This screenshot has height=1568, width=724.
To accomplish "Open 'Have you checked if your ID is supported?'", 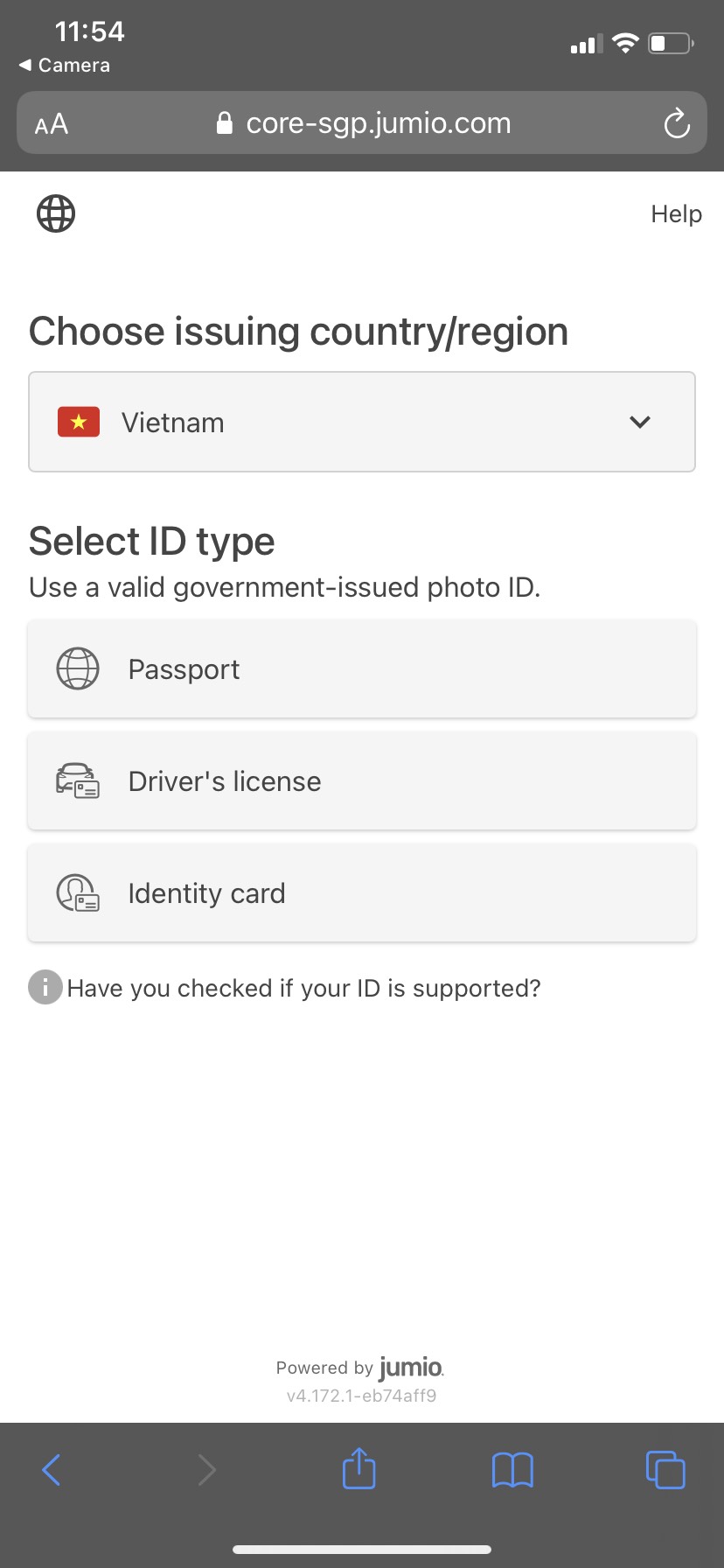I will coord(303,989).
